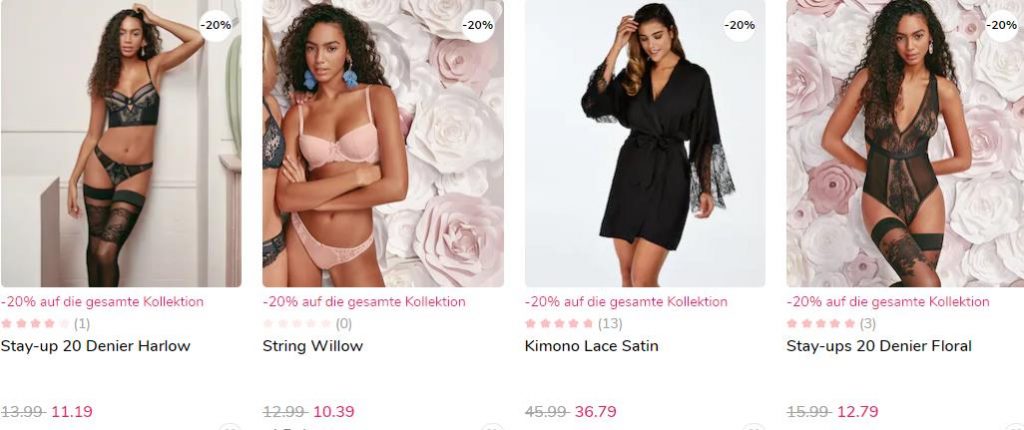Open Stay-ups 20 Denier Floral product photo
The height and width of the screenshot is (430, 1024).
click(x=905, y=143)
